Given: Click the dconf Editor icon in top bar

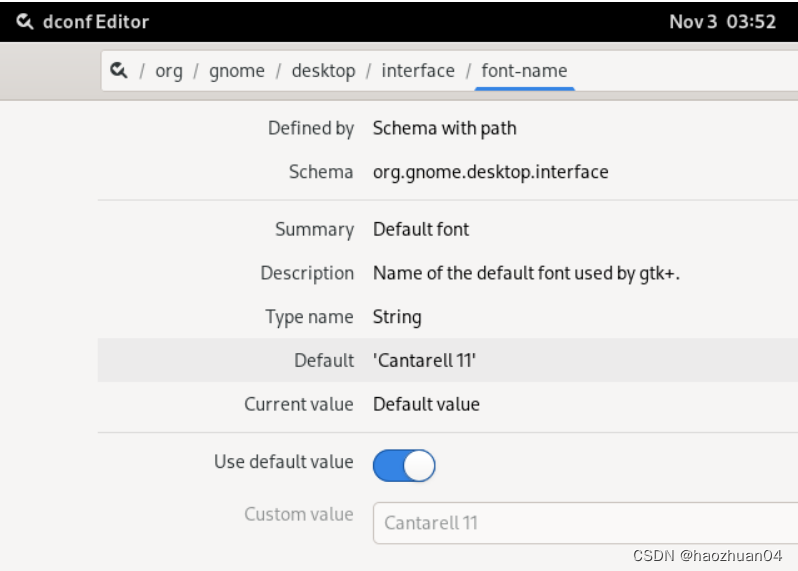Looking at the screenshot, I should click(x=24, y=21).
